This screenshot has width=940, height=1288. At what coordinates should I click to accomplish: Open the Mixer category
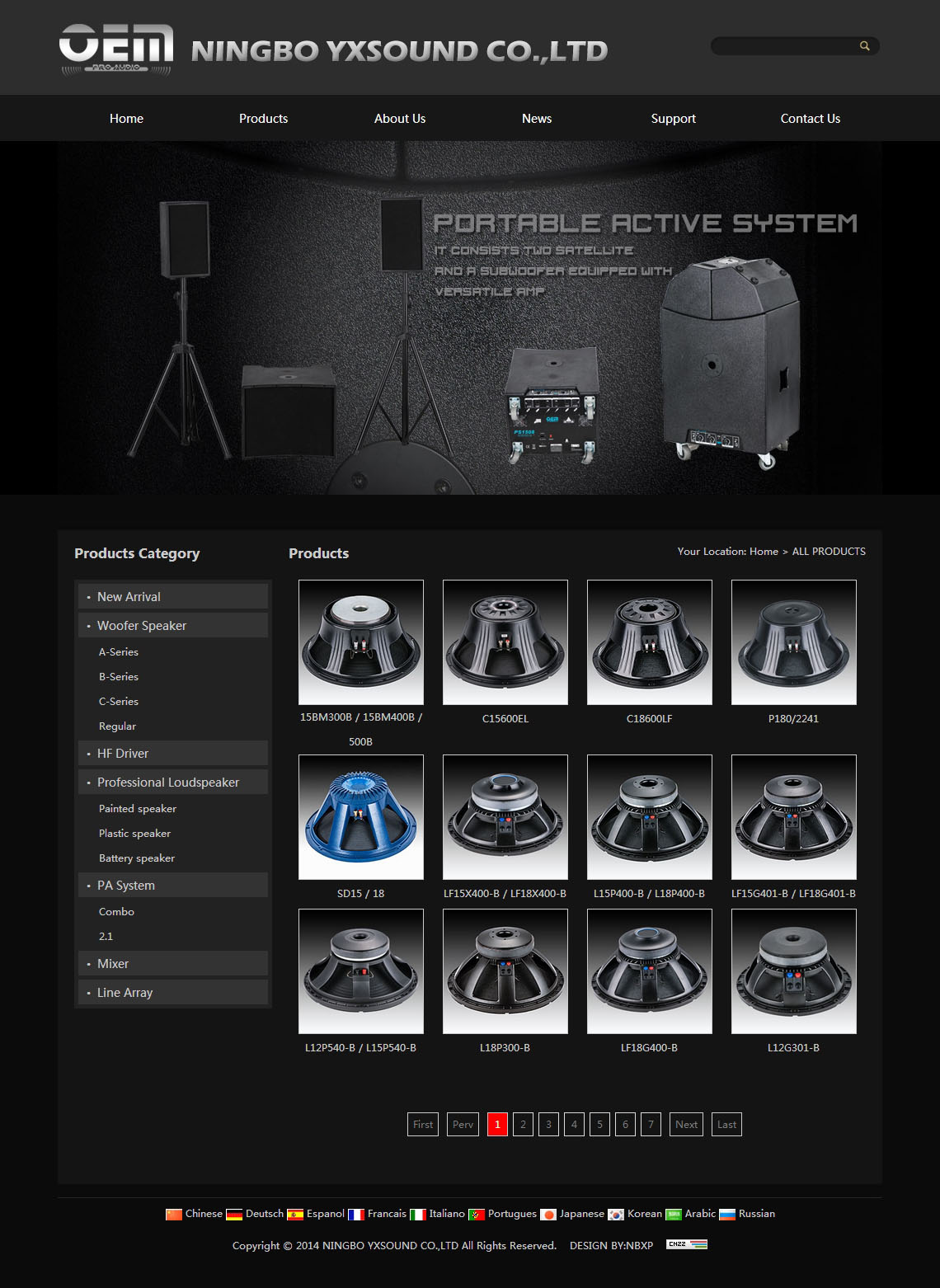pos(173,963)
